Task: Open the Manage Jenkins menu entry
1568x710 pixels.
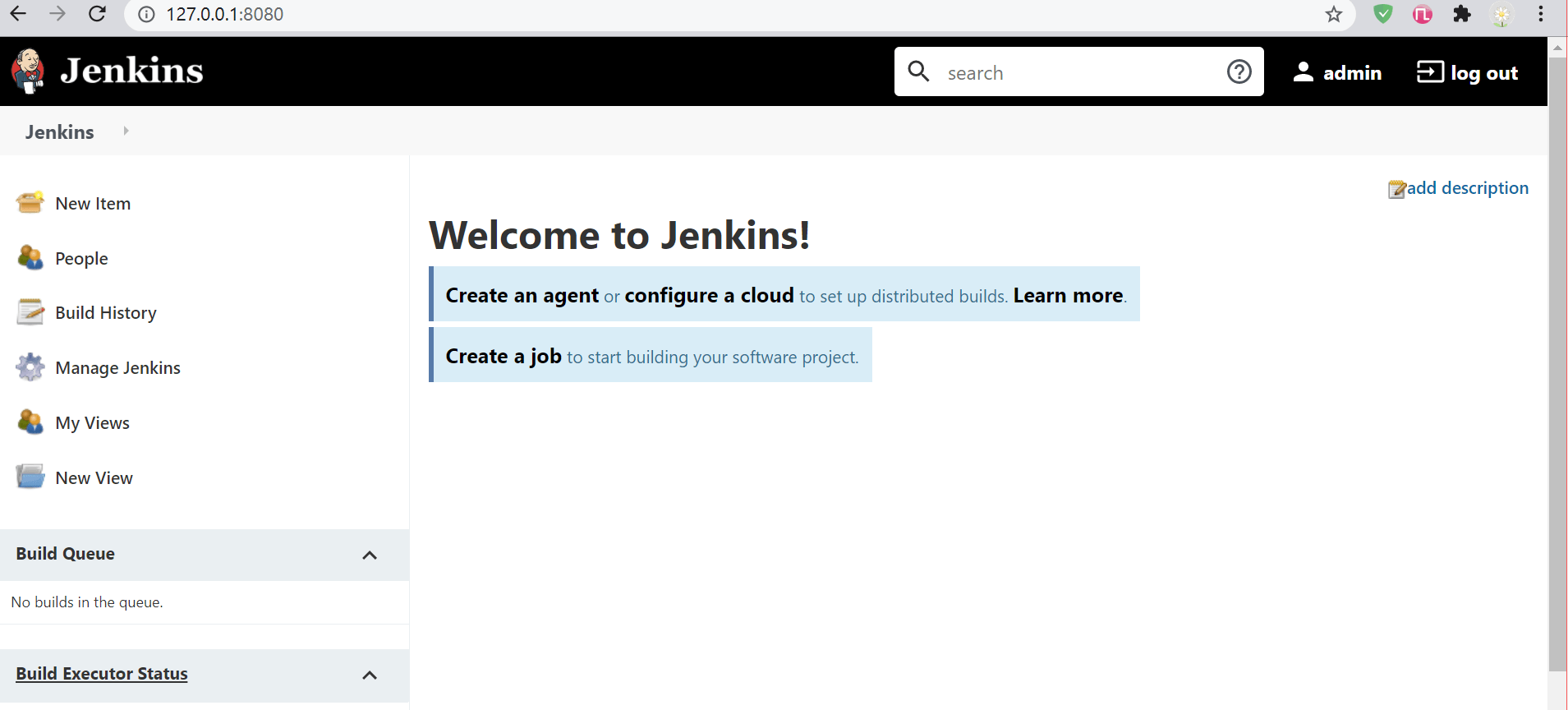Action: 117,368
